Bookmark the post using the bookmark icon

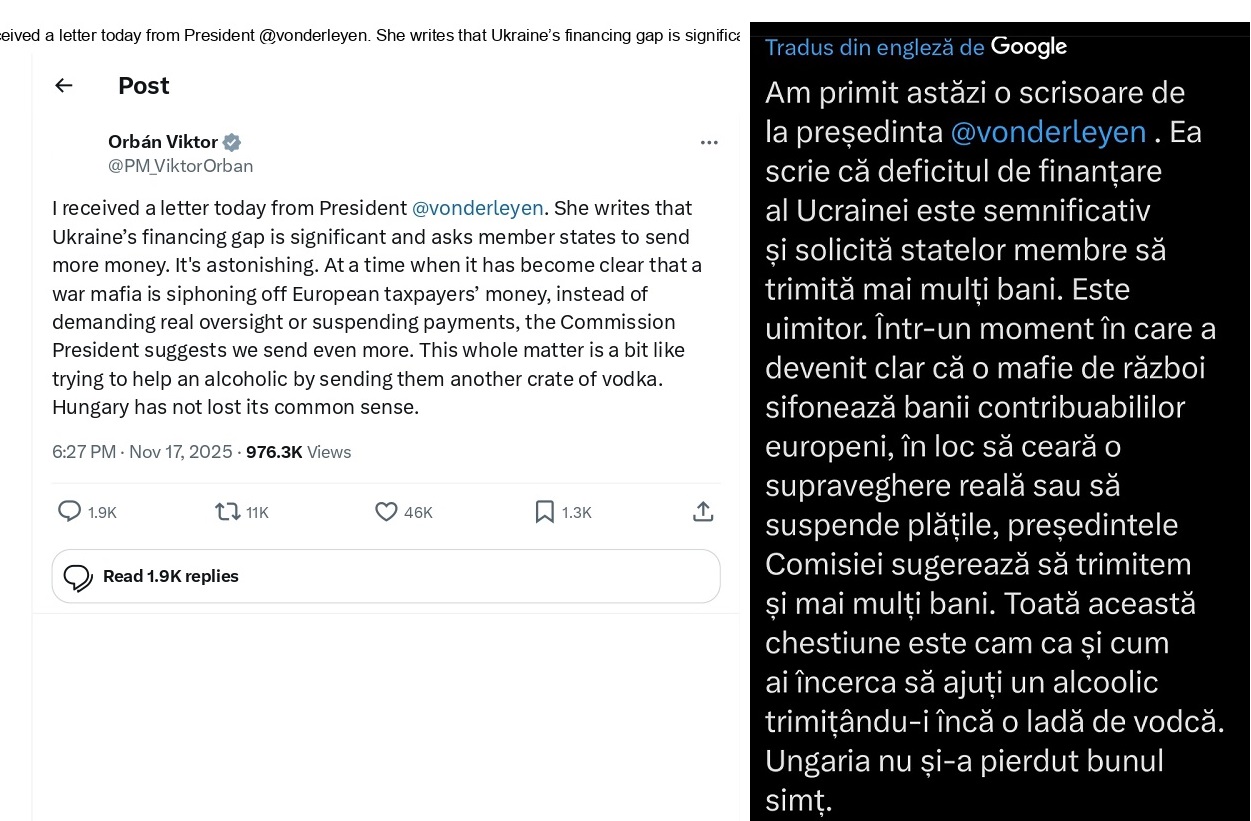click(545, 512)
